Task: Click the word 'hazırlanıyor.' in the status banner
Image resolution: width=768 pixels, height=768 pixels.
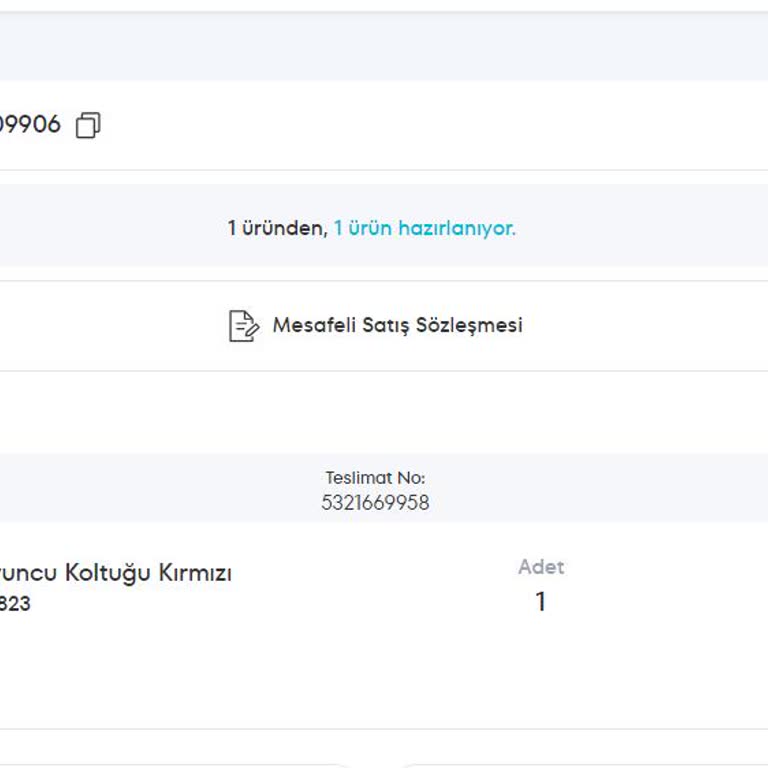Action: point(457,228)
